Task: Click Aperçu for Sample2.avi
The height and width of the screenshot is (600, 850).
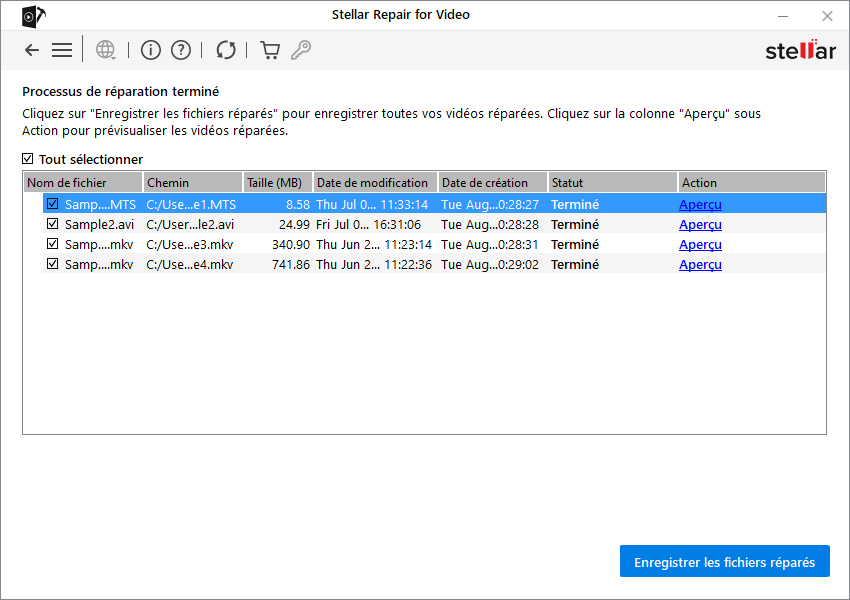Action: click(700, 225)
